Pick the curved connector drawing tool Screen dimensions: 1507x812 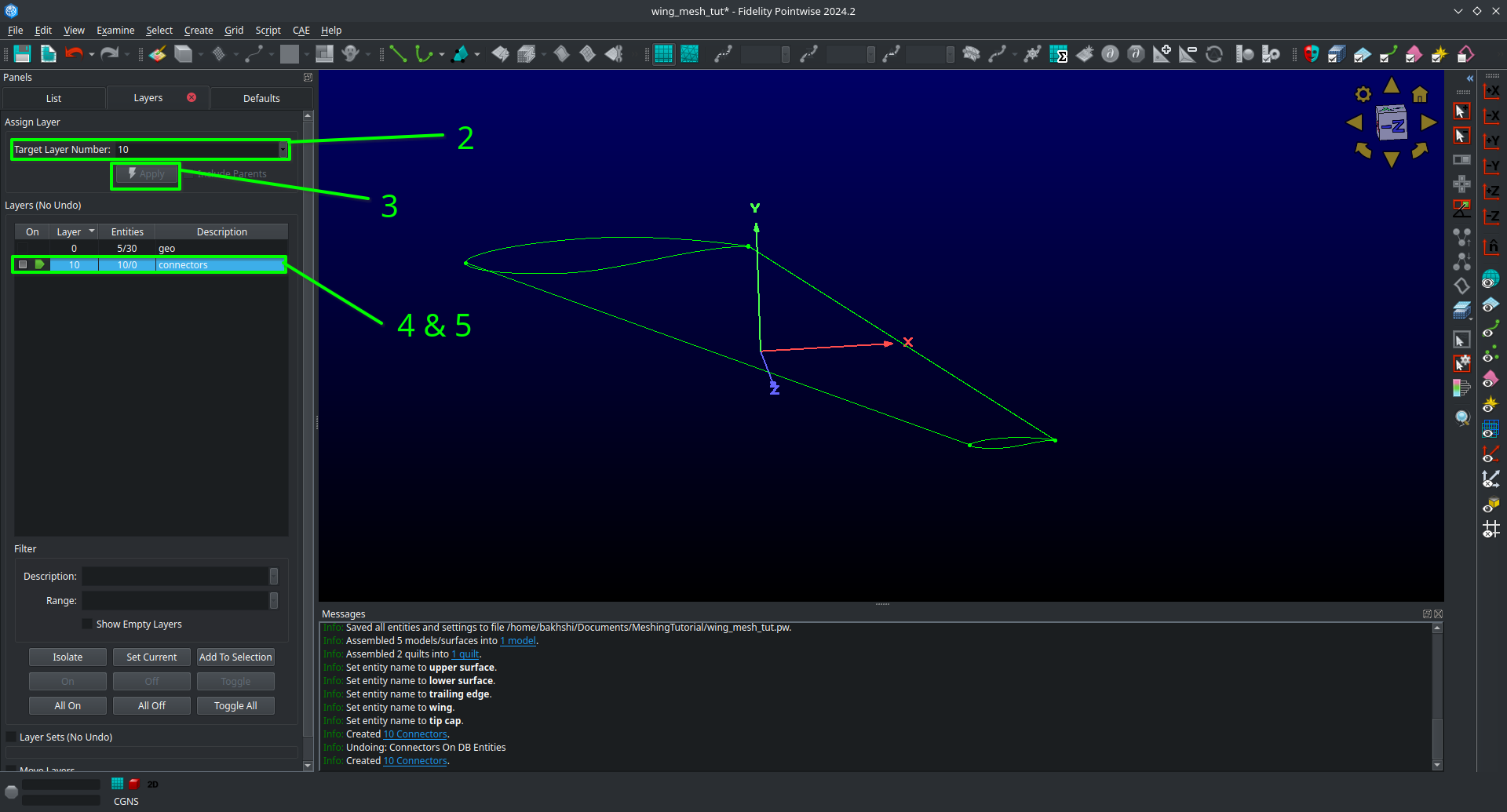point(424,53)
